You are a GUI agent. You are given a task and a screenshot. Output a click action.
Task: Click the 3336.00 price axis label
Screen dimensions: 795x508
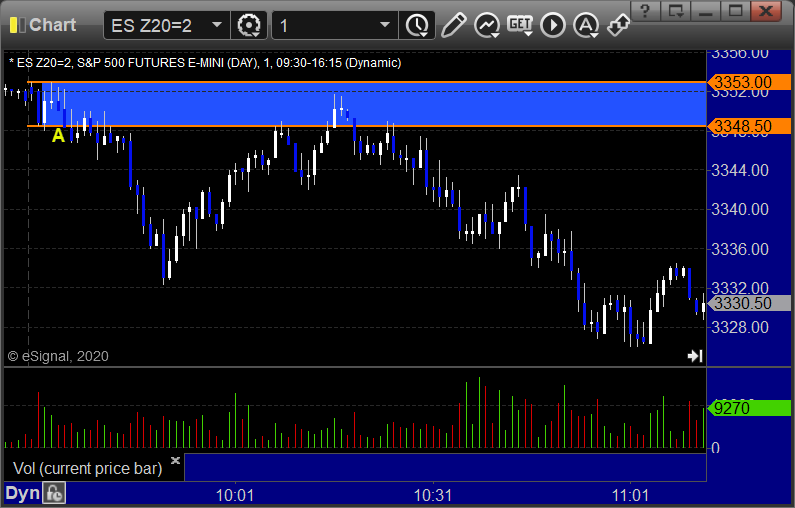click(x=740, y=249)
